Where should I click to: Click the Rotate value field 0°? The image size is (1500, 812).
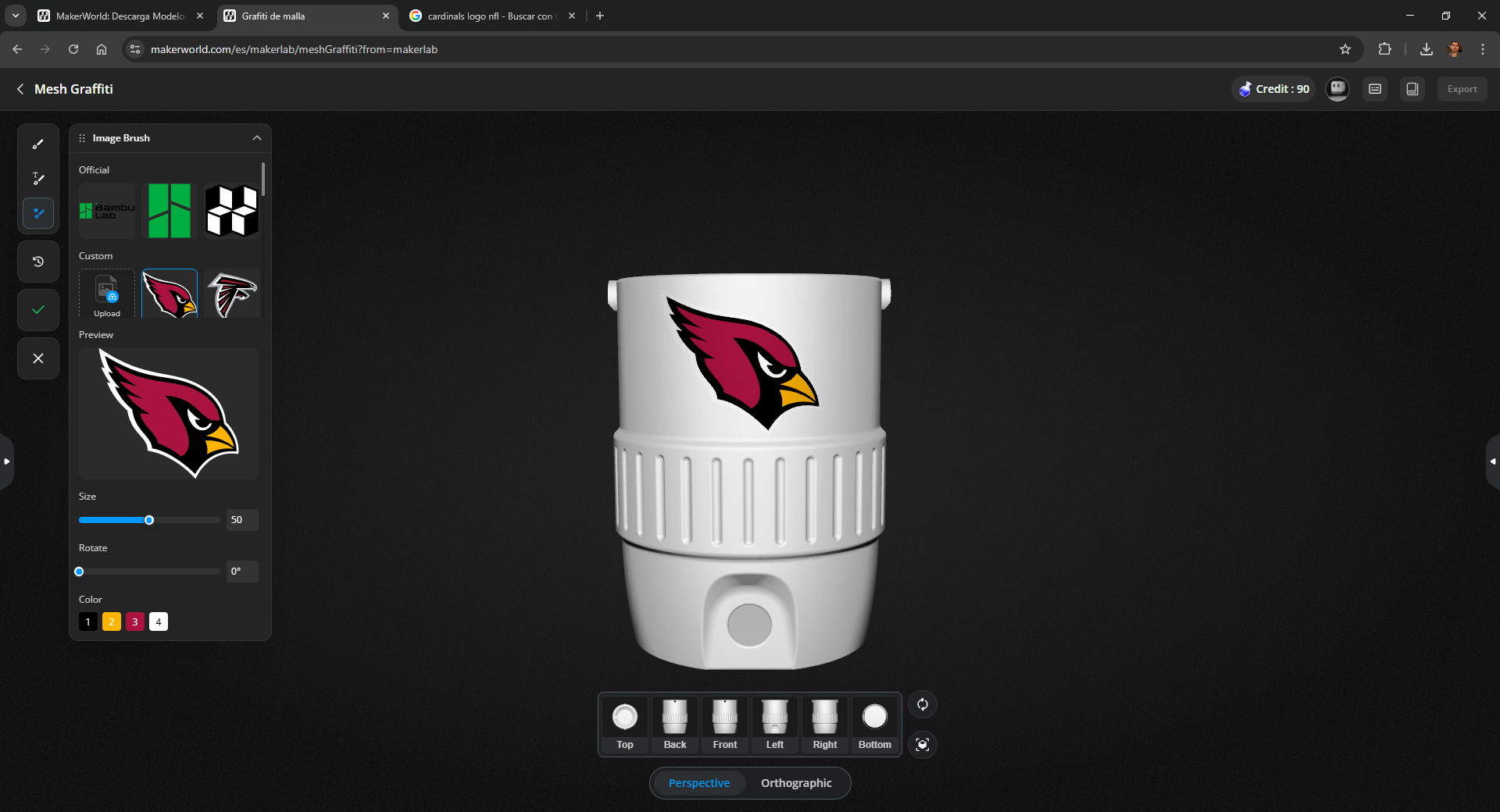[x=242, y=572]
